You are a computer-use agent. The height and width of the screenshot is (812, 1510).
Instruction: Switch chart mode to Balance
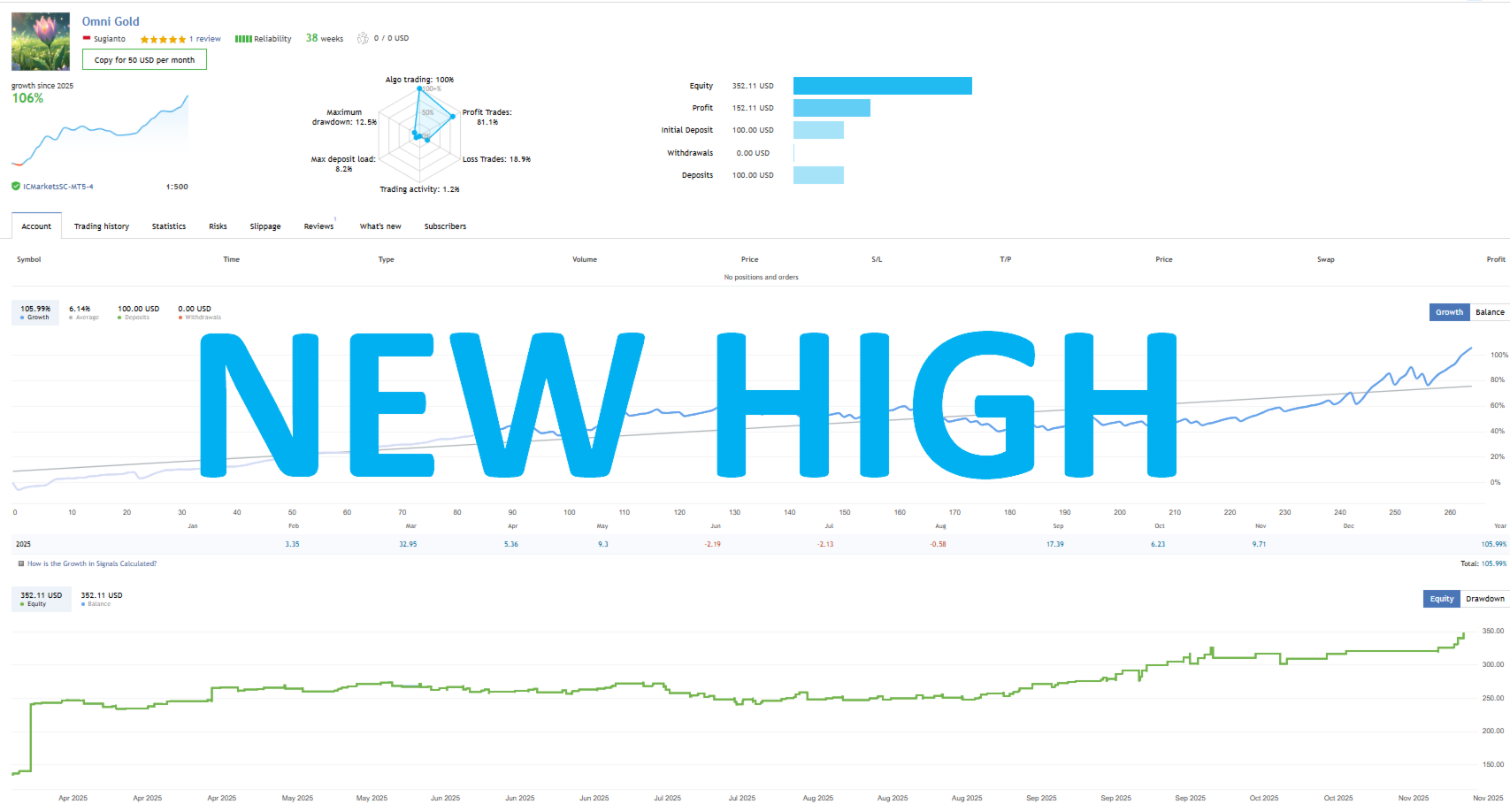point(1490,312)
